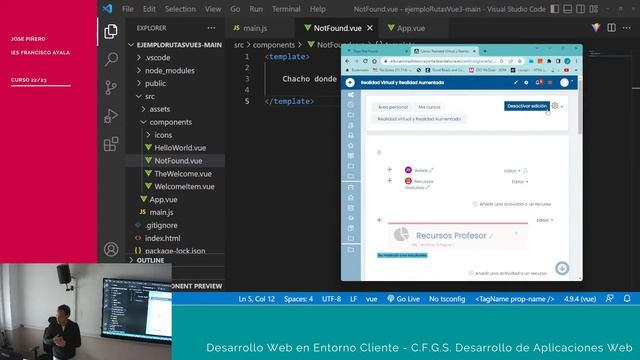Expand the .vscode folder
Viewport: 640px width, 360px height.
139,58
